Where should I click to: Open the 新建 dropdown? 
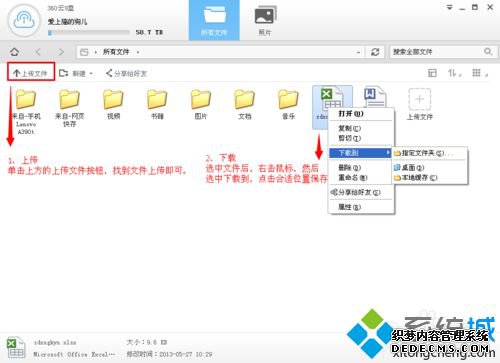76,73
